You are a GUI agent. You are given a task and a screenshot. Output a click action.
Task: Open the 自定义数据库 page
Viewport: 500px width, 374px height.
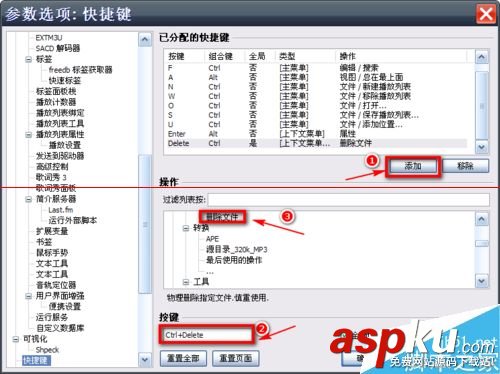click(60, 328)
